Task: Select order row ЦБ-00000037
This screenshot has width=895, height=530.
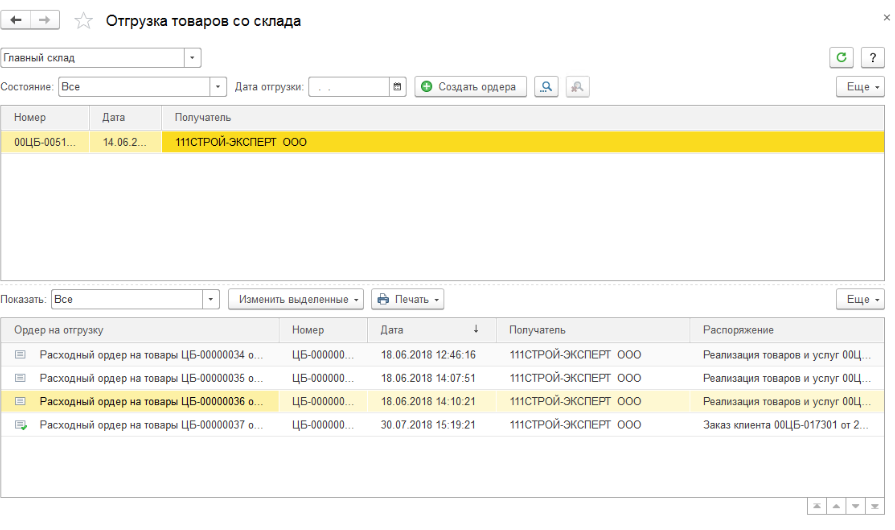Action: pyautogui.click(x=150, y=425)
